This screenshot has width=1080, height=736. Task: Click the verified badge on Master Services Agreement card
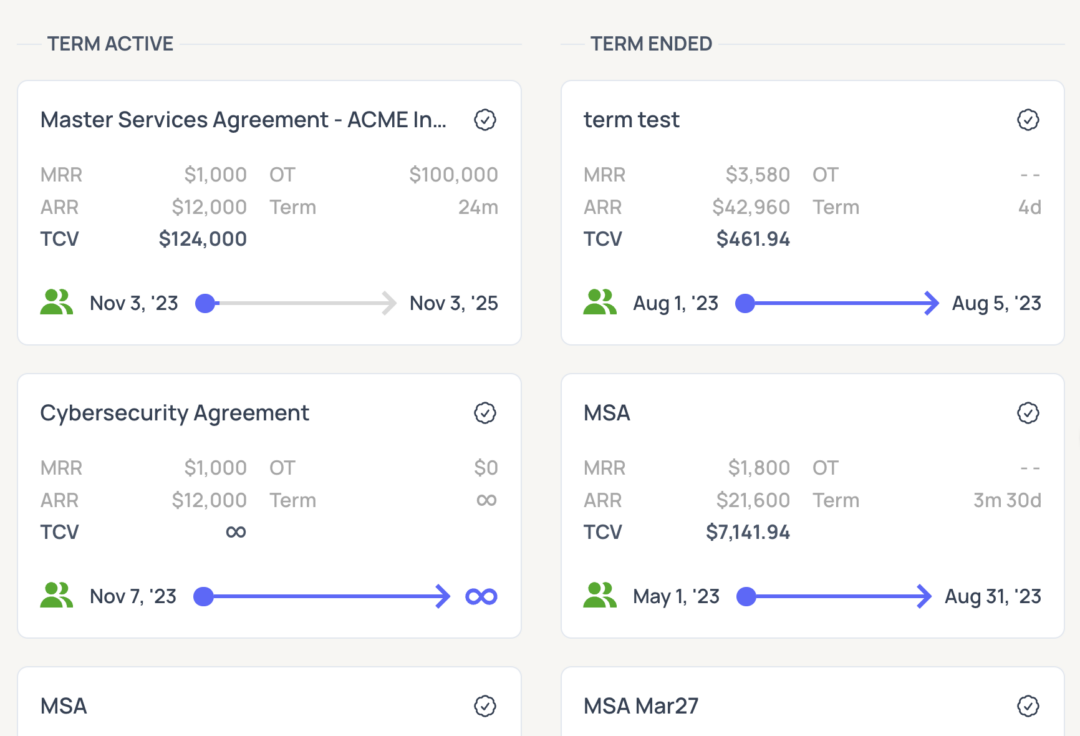click(x=485, y=120)
